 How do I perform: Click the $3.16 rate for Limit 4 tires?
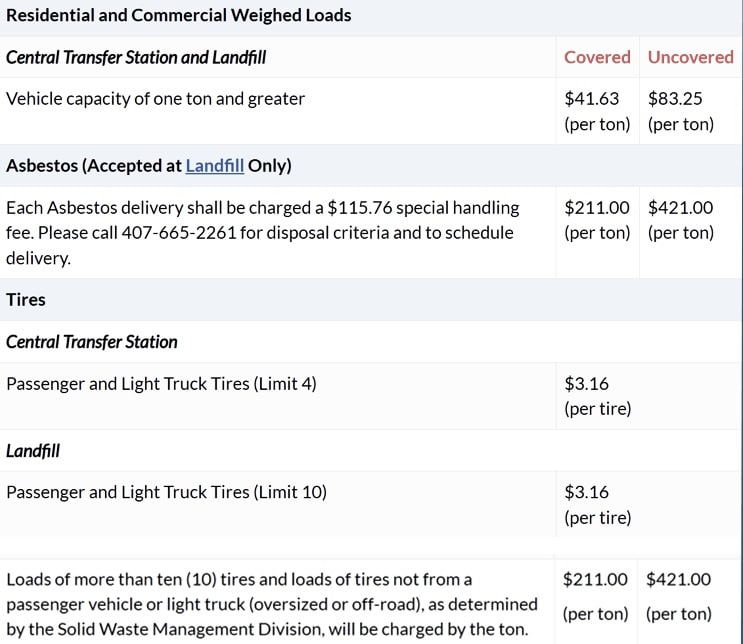point(587,383)
